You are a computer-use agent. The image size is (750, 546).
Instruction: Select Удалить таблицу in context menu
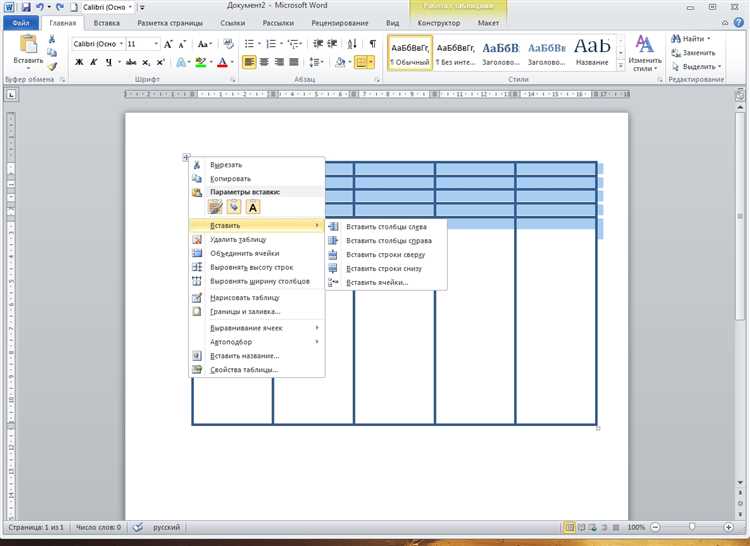(257, 240)
